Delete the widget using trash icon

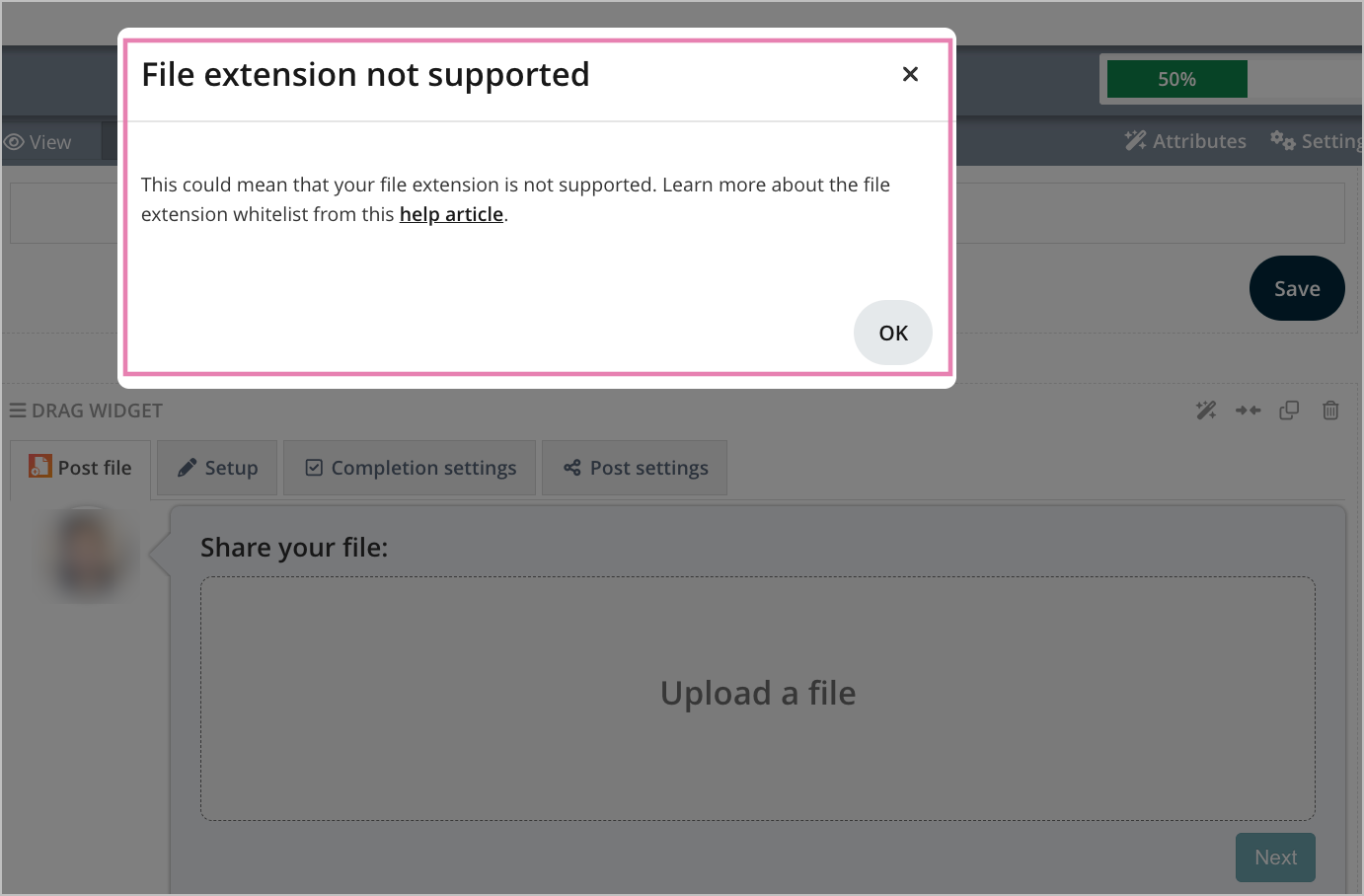click(1330, 411)
